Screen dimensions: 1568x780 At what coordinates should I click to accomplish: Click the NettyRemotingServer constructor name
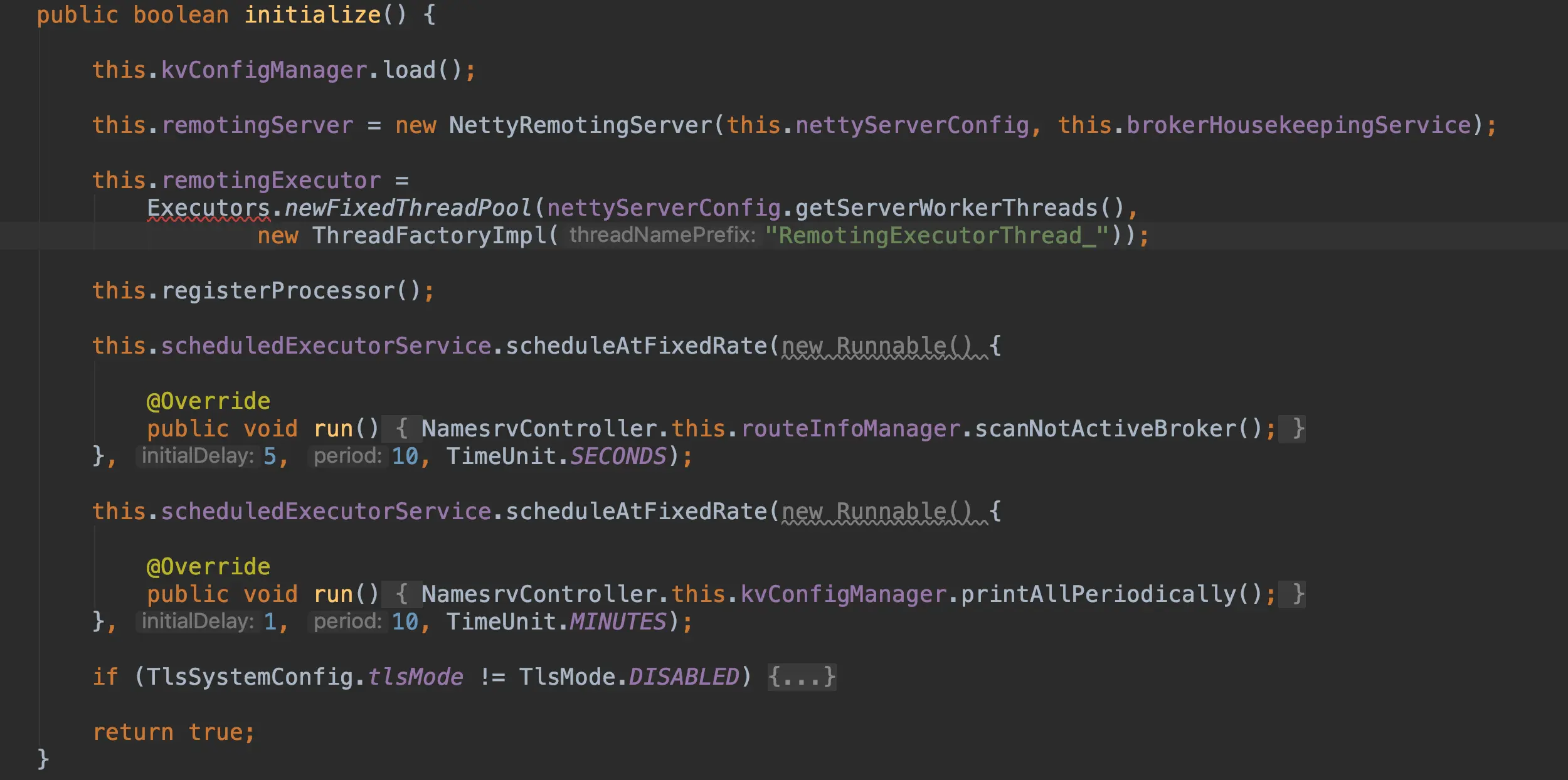pos(580,125)
